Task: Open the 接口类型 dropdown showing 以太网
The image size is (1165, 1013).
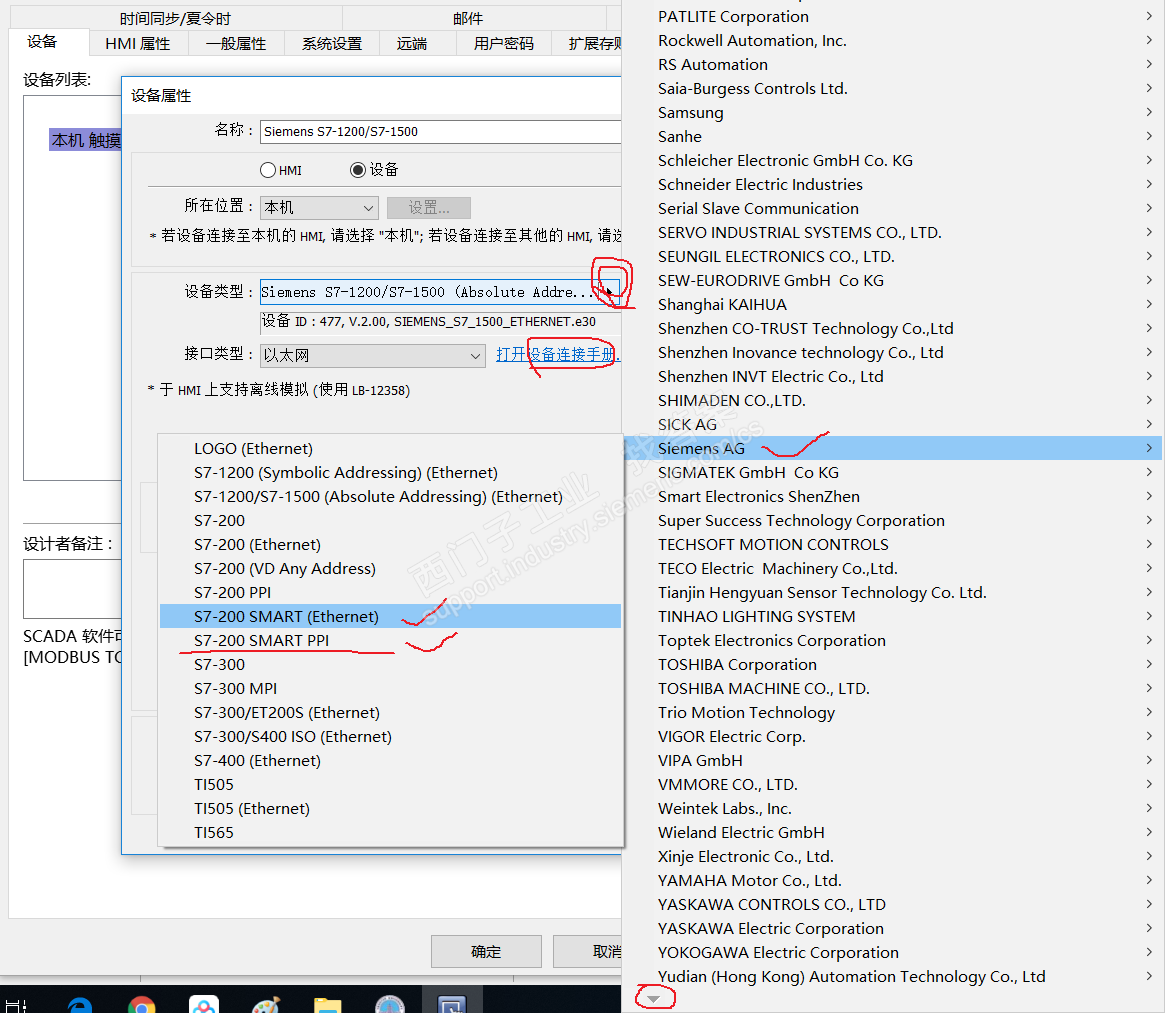Action: (x=373, y=355)
